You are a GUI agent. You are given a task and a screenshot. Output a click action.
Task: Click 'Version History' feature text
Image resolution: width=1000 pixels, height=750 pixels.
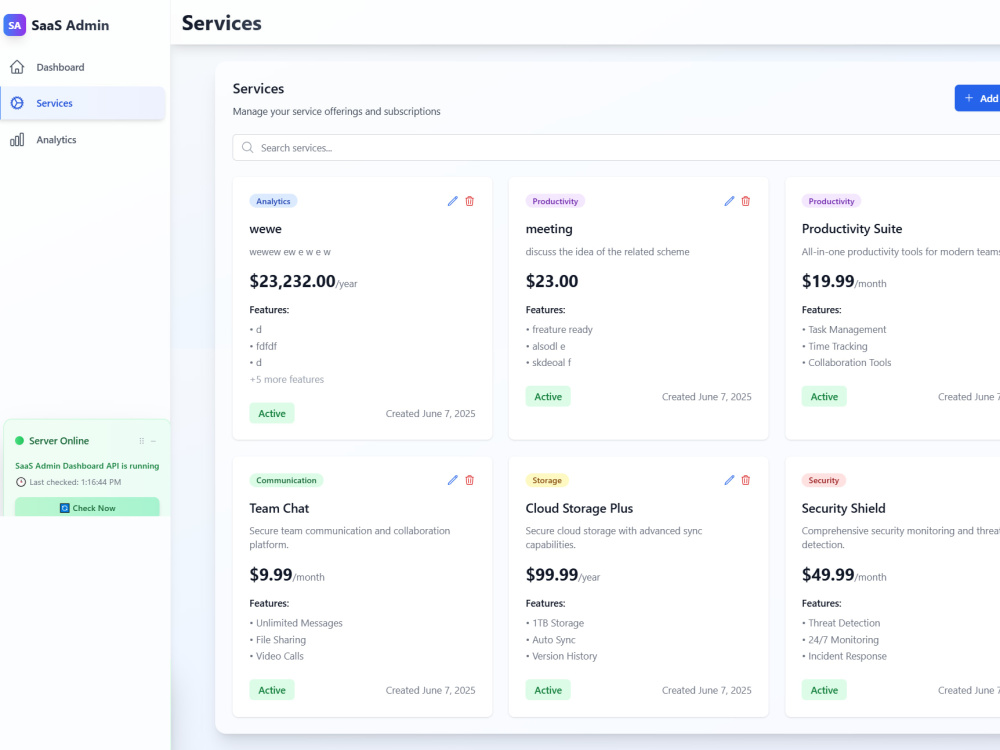tap(564, 656)
